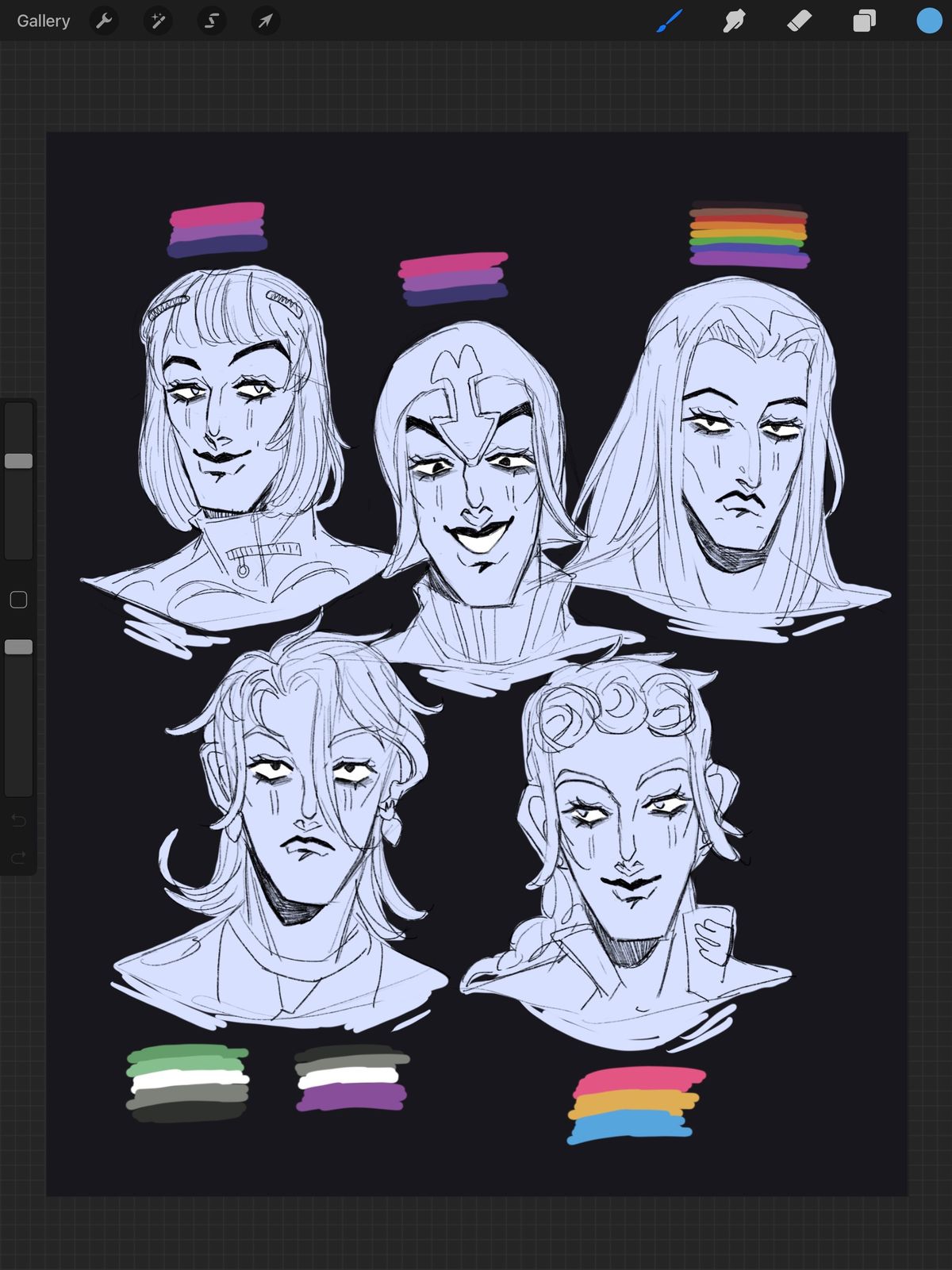The image size is (952, 1270).
Task: Click the brush opacity slider handle
Action: pos(19,647)
